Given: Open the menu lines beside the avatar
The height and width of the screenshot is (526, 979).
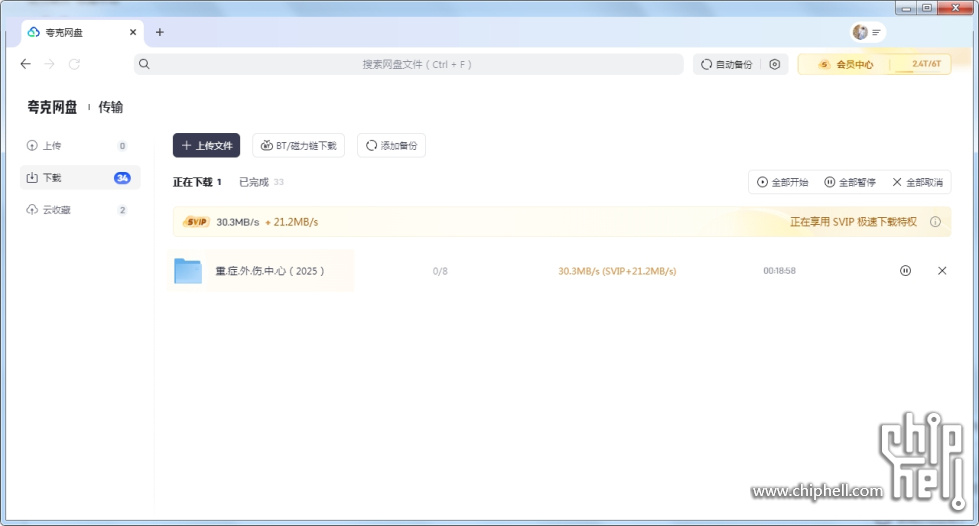Looking at the screenshot, I should pyautogui.click(x=877, y=32).
